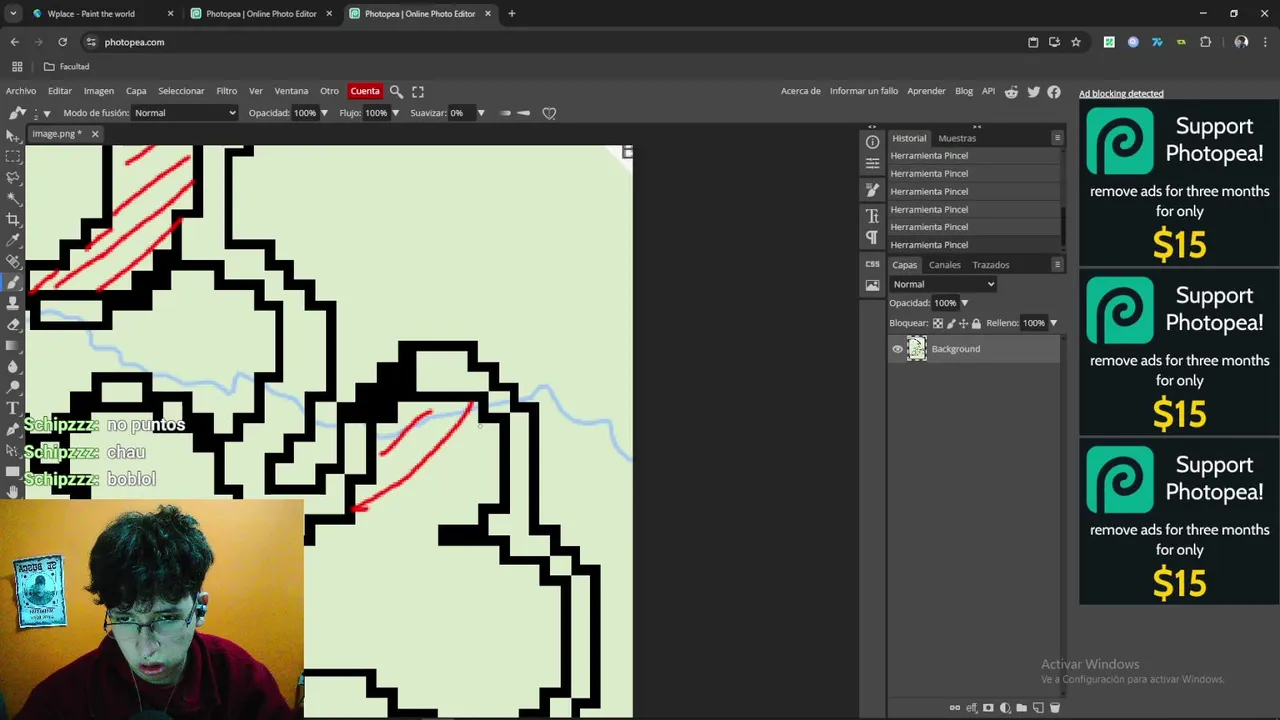The height and width of the screenshot is (720, 1280).
Task: Select the Gradient tool
Action: tap(12, 345)
